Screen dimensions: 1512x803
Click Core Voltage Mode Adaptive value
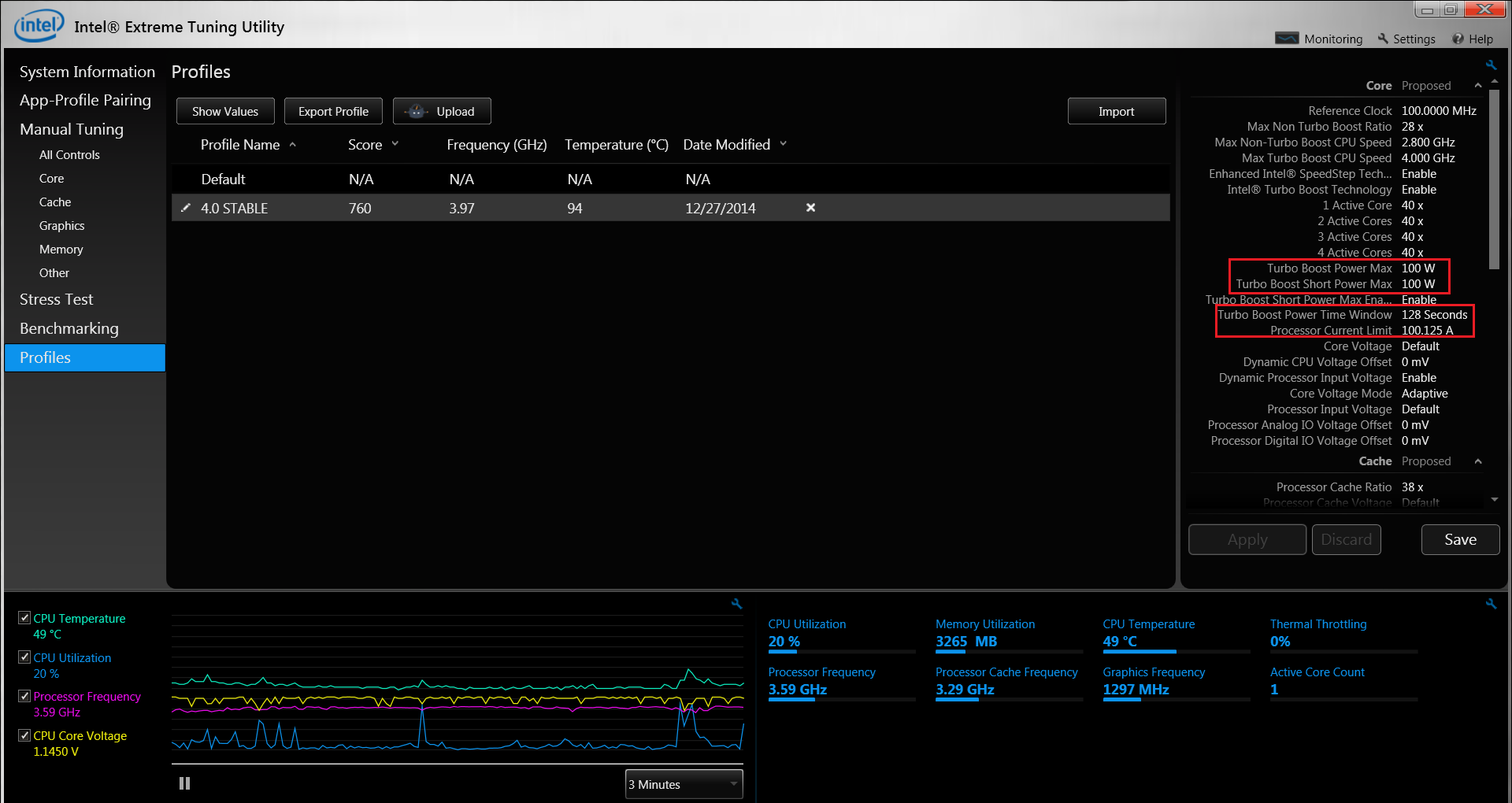point(1425,394)
